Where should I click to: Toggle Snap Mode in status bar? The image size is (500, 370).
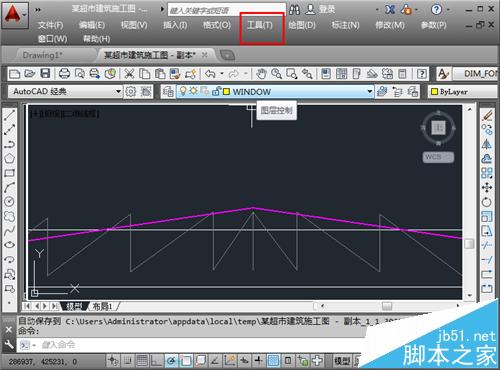127,361
